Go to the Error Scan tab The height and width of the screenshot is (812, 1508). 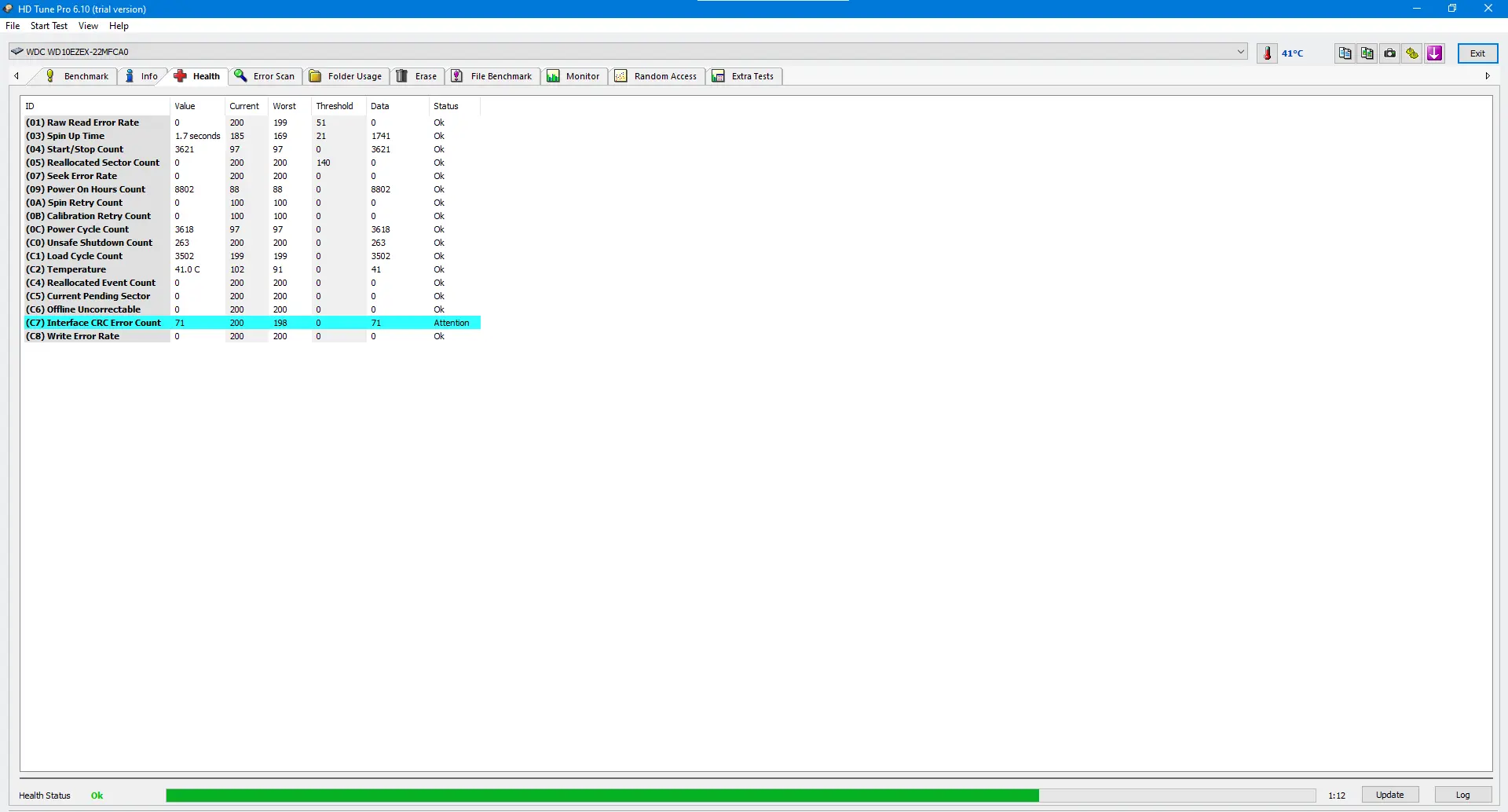pyautogui.click(x=265, y=76)
